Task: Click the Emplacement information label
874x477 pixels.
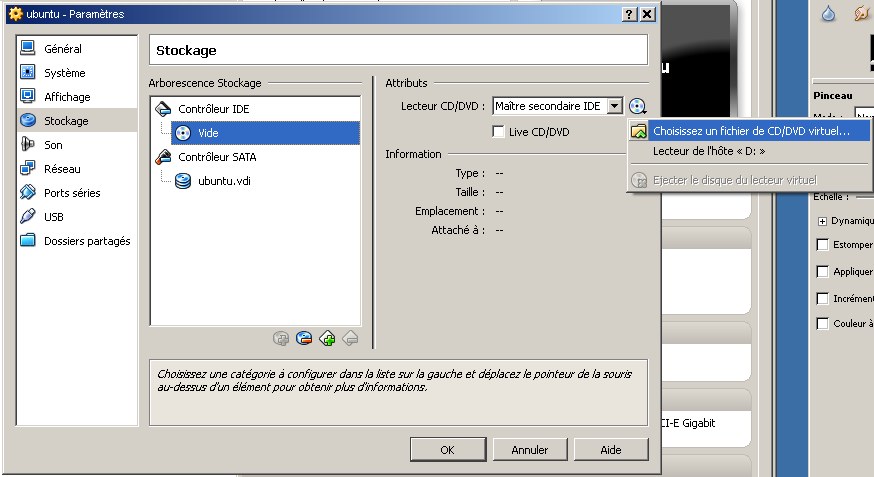Action: [450, 211]
